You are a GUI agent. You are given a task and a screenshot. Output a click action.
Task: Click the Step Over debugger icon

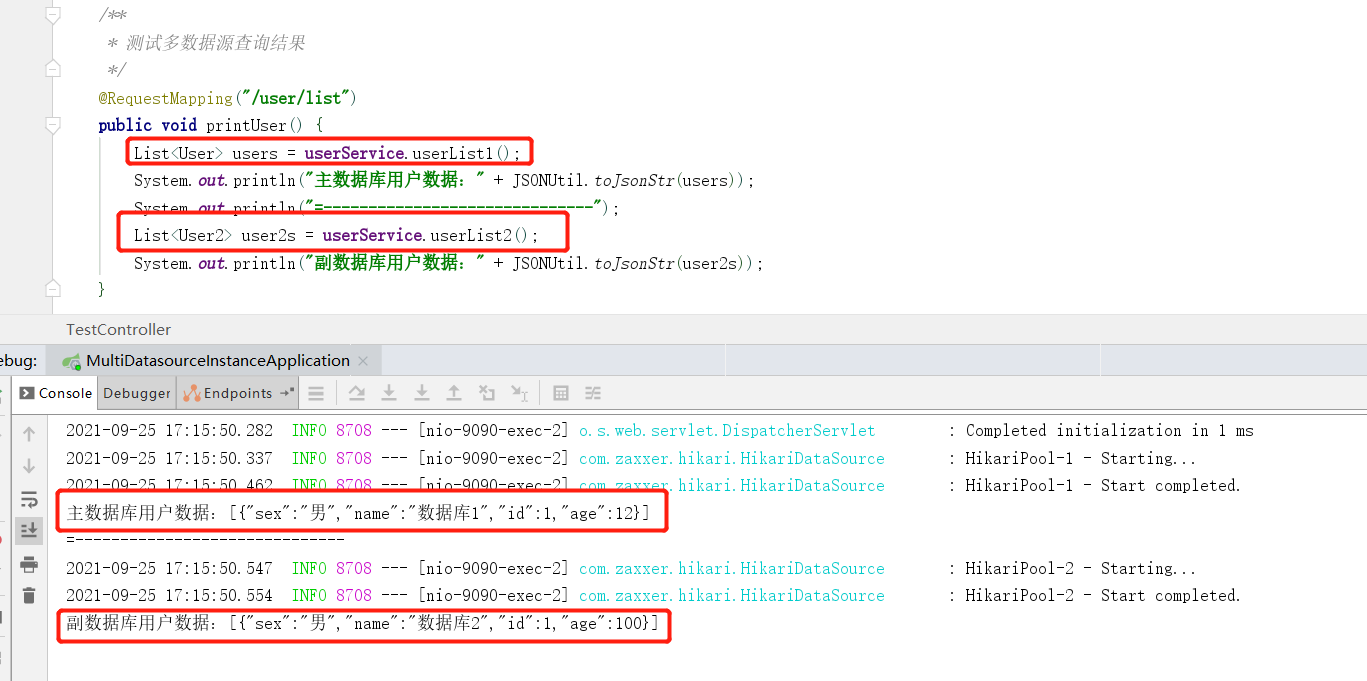click(x=357, y=393)
